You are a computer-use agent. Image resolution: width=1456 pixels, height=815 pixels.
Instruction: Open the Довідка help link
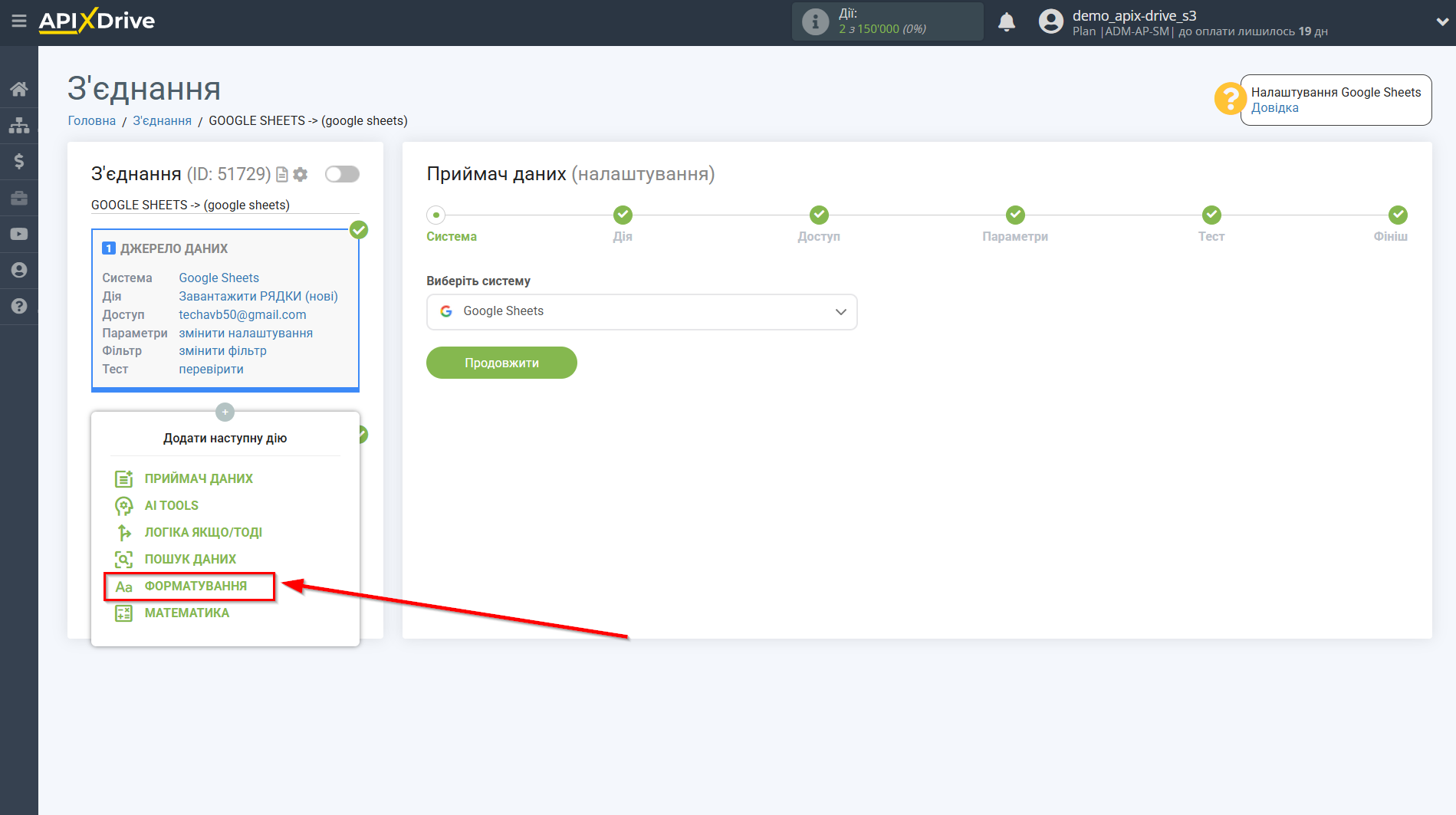pos(1274,108)
